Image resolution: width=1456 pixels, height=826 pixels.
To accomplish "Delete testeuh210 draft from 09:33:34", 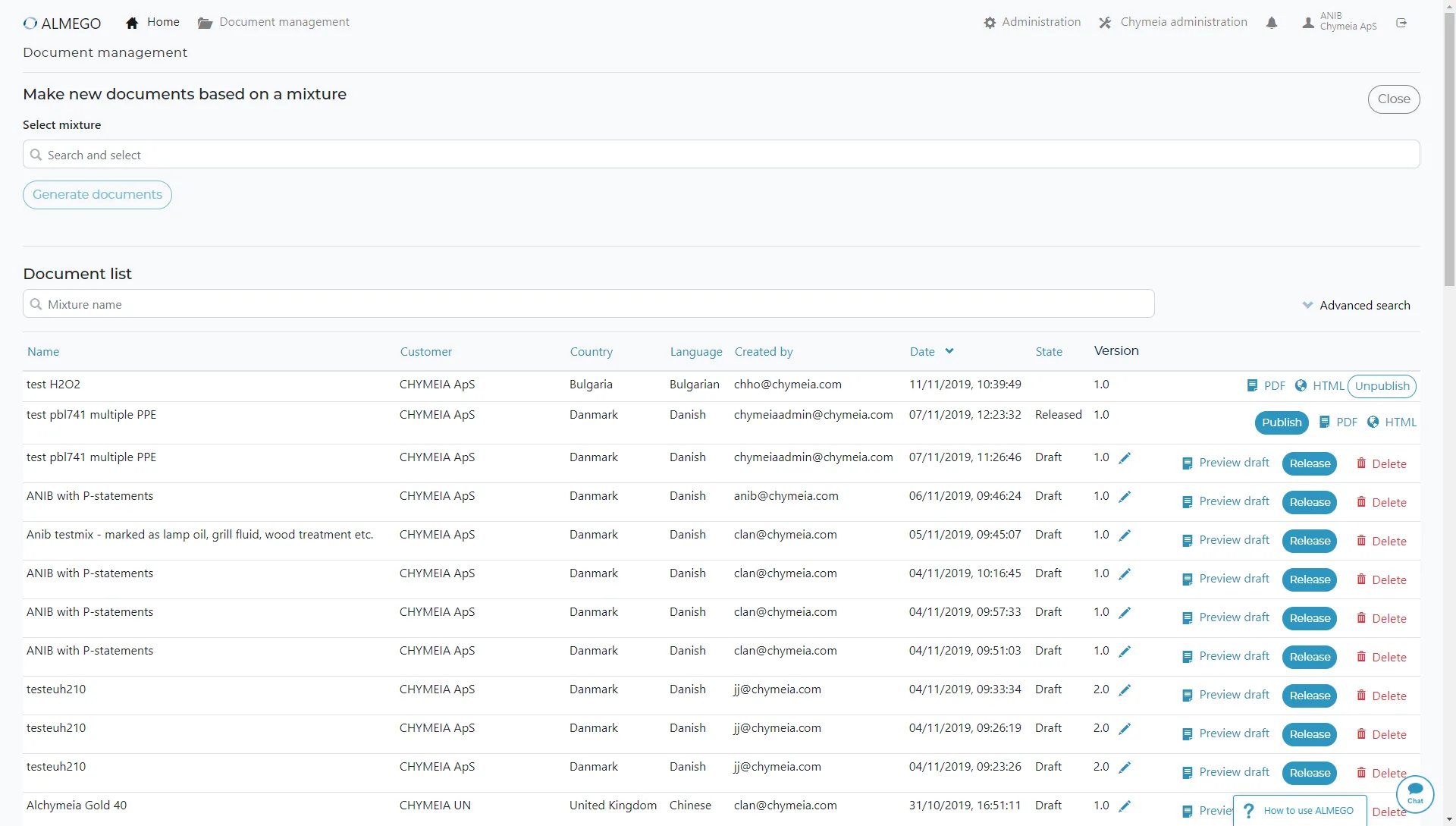I will 1382,696.
